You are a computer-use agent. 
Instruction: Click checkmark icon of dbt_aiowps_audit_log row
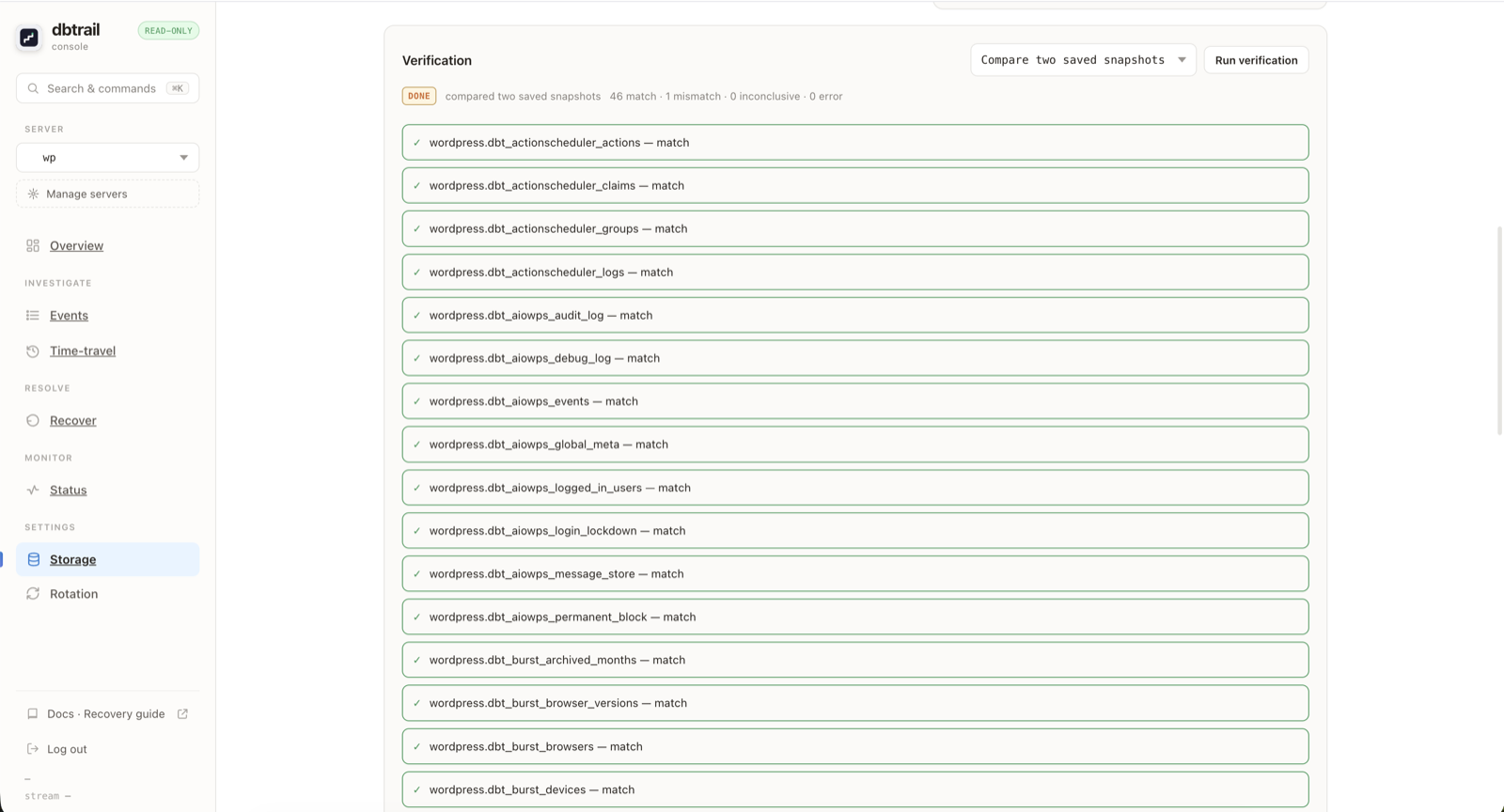click(416, 316)
